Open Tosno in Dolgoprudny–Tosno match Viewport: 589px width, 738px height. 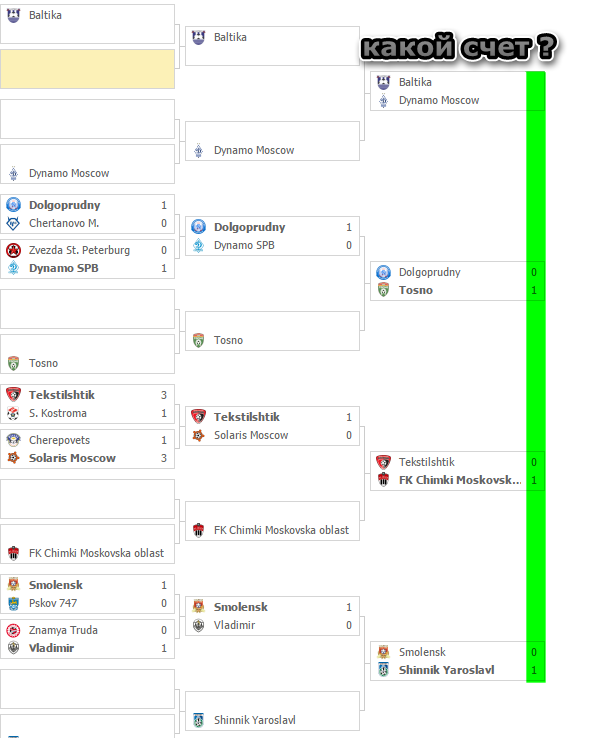click(415, 290)
